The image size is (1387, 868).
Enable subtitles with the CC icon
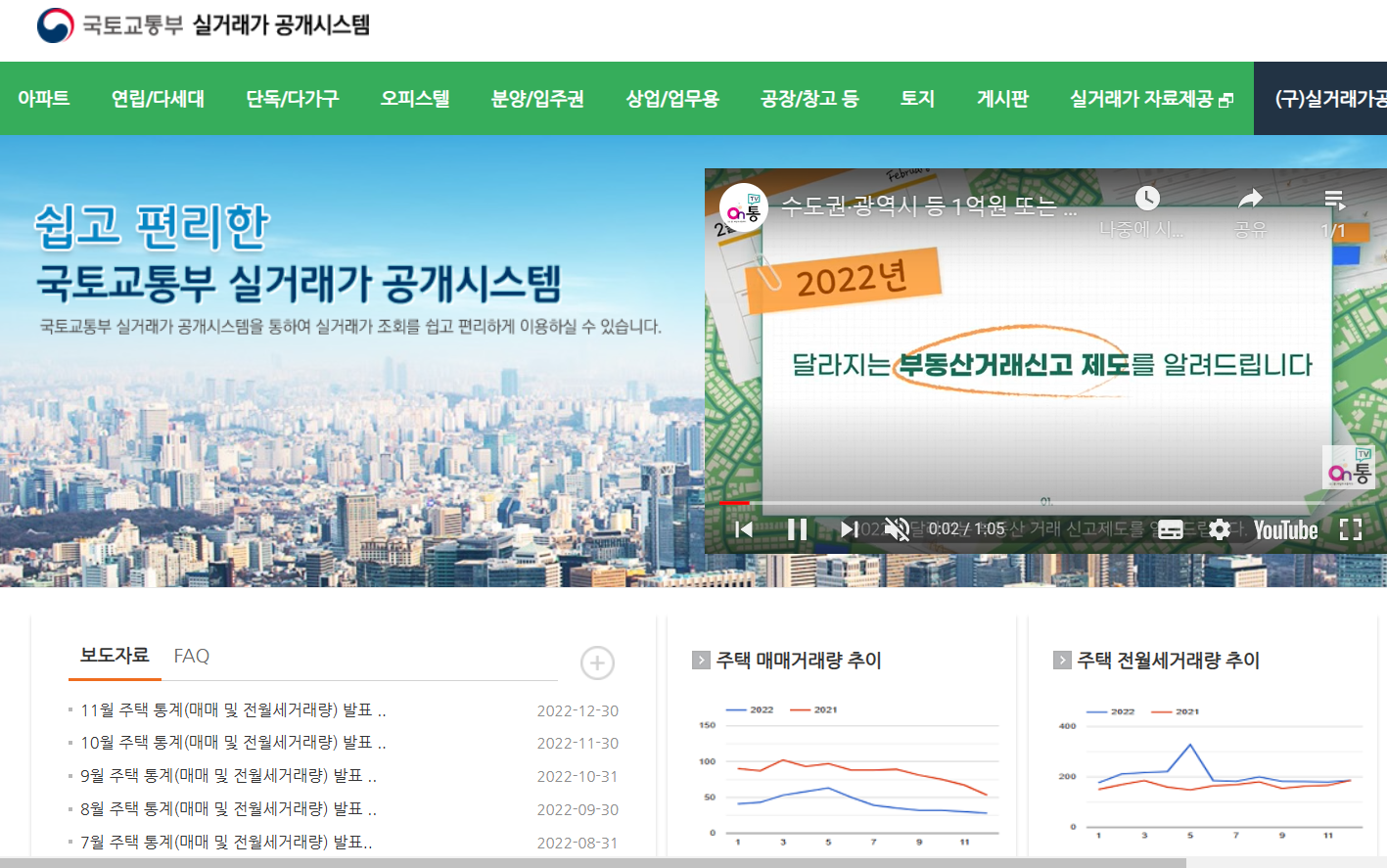tap(1170, 529)
